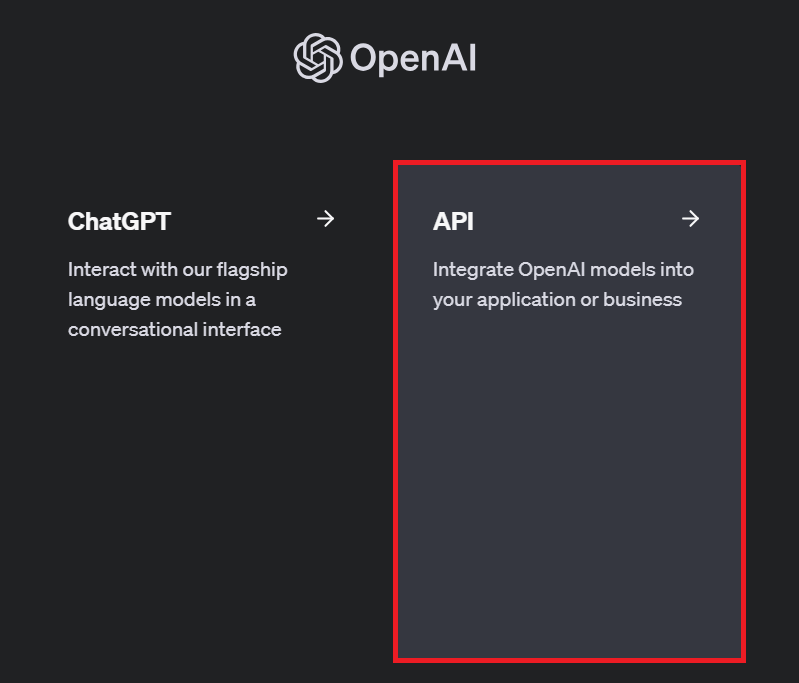Click the OpenAI wordmark text
Image resolution: width=799 pixels, height=683 pixels.
click(x=413, y=59)
